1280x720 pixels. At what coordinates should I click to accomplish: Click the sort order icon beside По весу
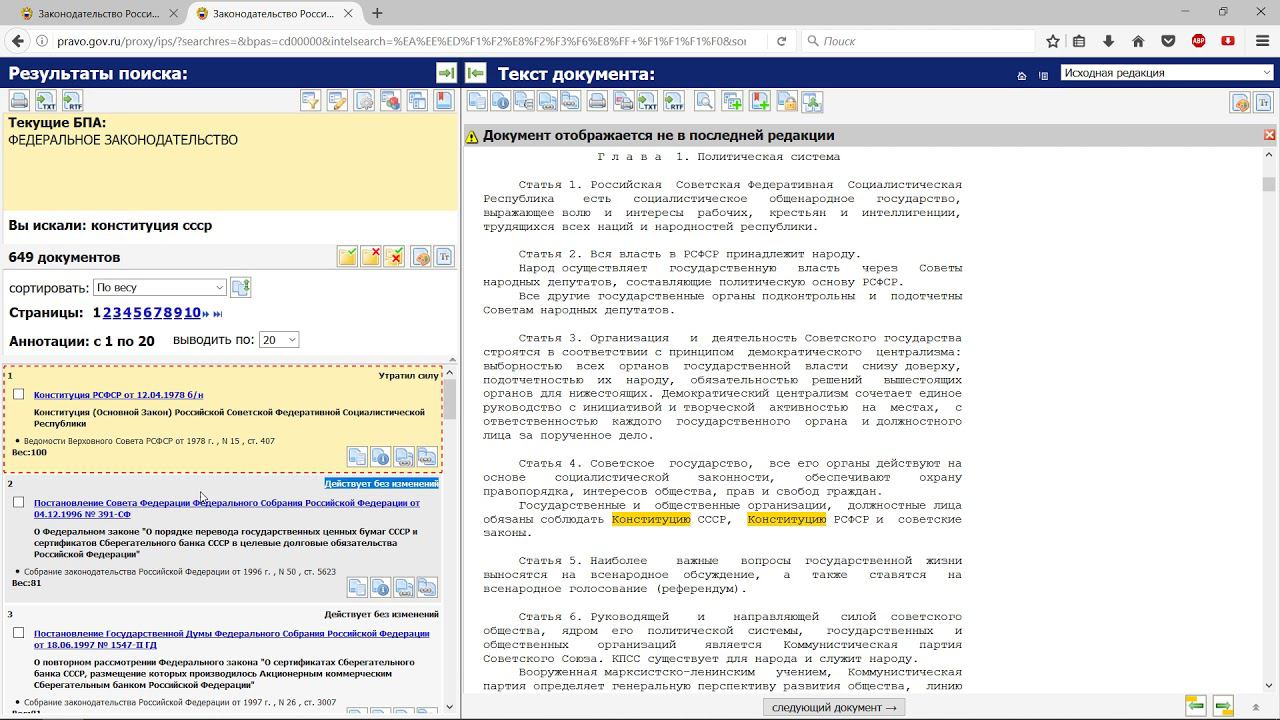point(240,287)
